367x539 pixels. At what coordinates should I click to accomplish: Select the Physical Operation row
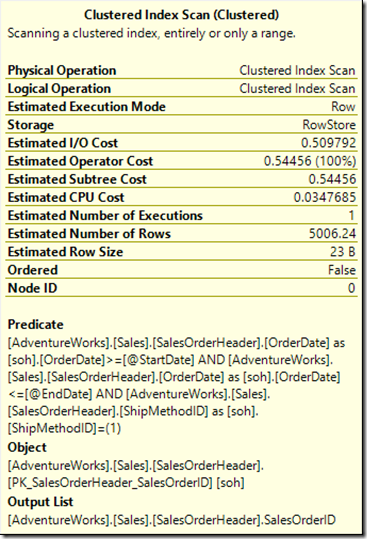181,70
